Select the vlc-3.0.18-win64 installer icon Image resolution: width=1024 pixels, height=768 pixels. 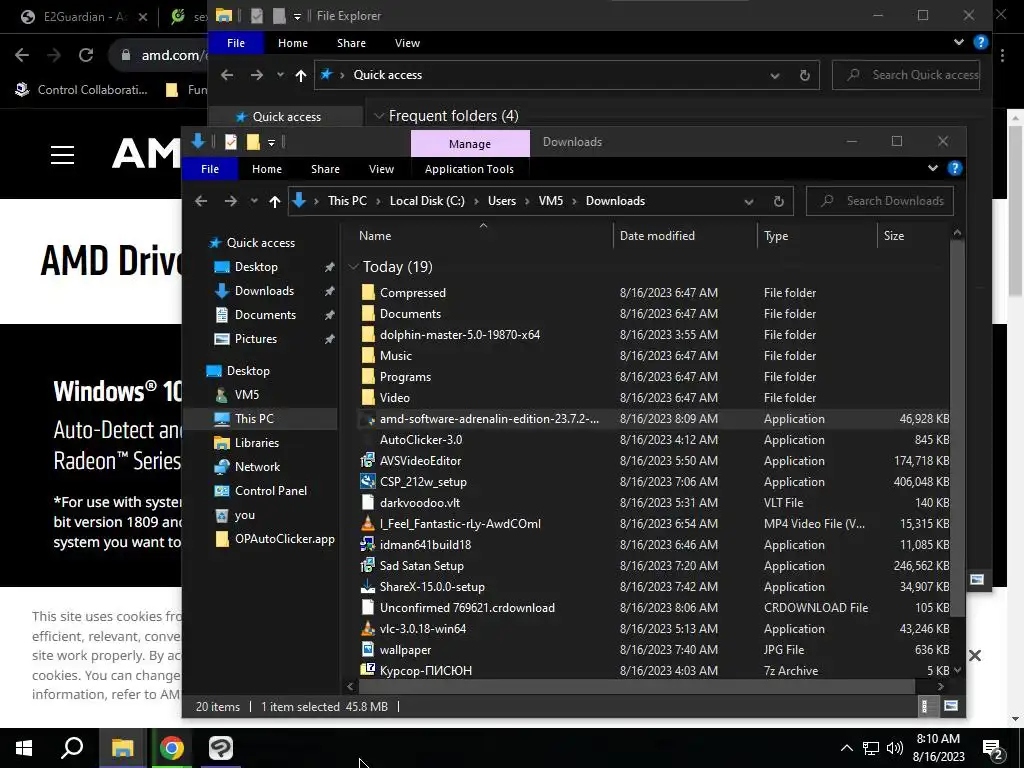368,628
